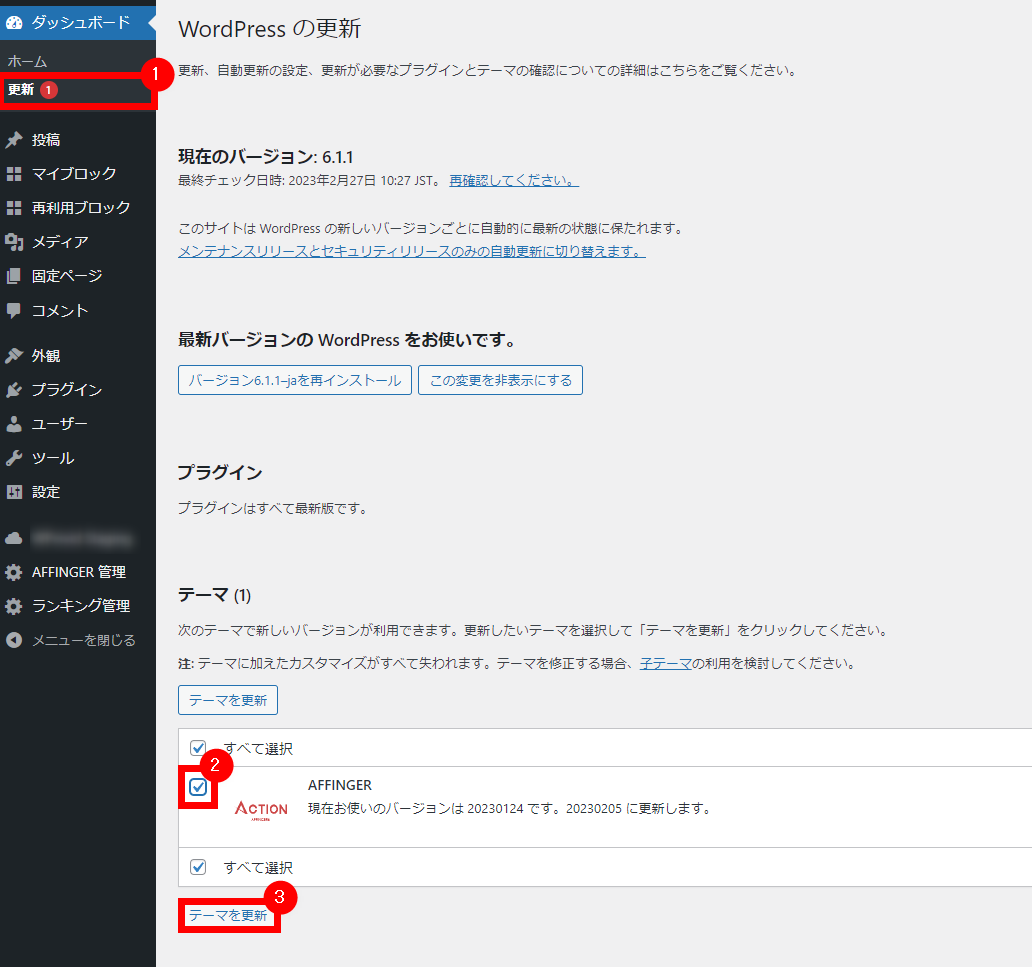Click the maintenance and security release auto-update link

[412, 251]
